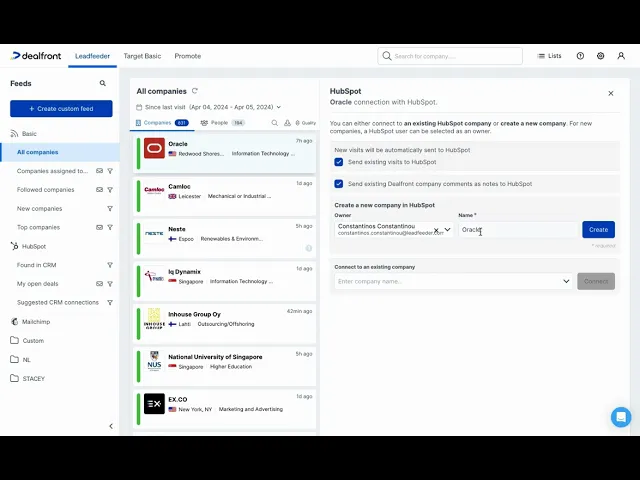The height and width of the screenshot is (480, 640).
Task: Click email icon for Followed companies
Action: 99,190
